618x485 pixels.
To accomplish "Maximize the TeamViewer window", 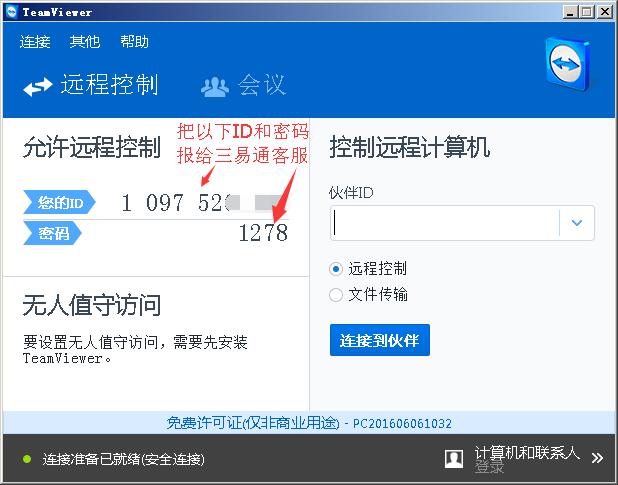I will pyautogui.click(x=587, y=12).
